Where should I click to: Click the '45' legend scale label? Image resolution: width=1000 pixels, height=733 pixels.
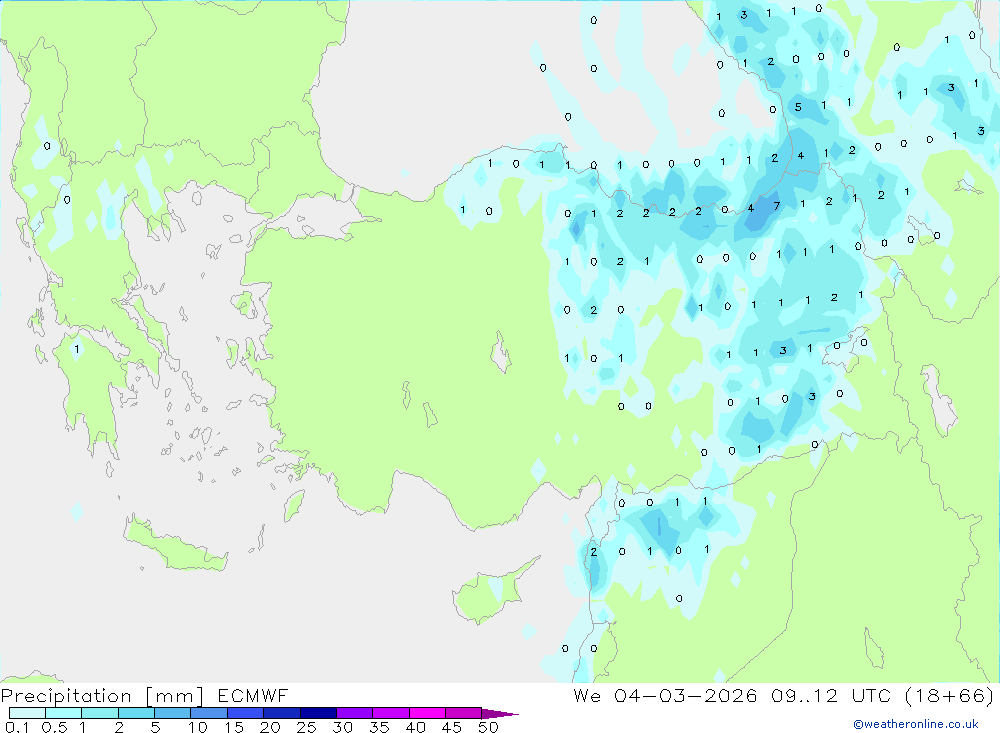point(452,727)
